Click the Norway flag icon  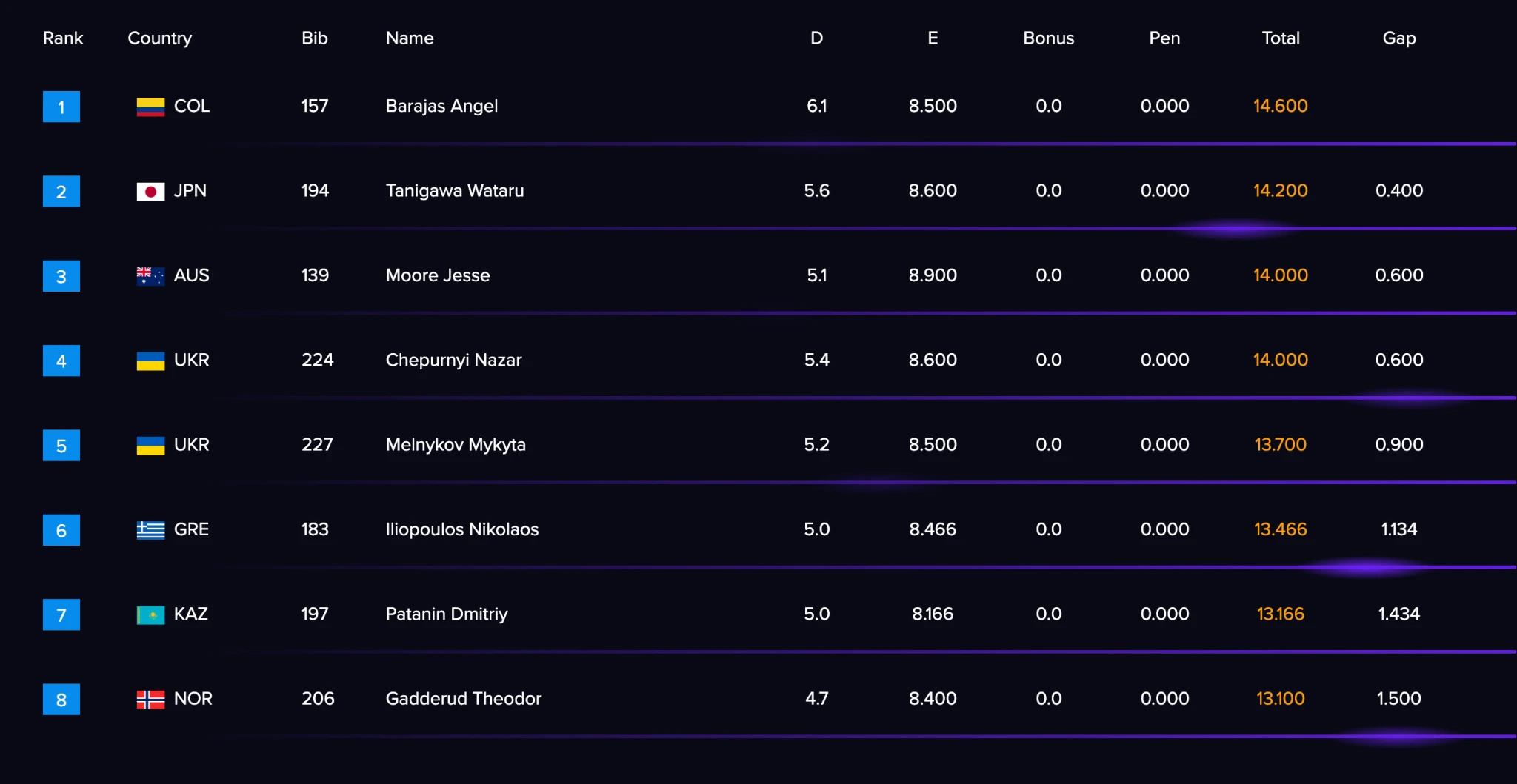[150, 700]
